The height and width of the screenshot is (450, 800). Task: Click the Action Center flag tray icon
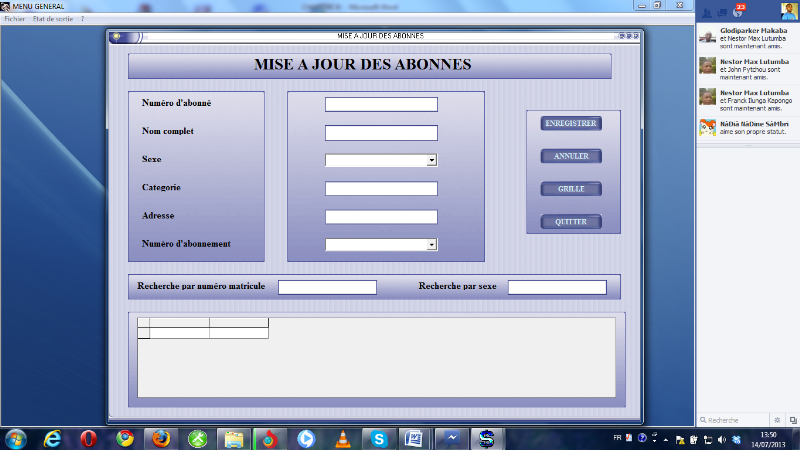click(x=680, y=440)
